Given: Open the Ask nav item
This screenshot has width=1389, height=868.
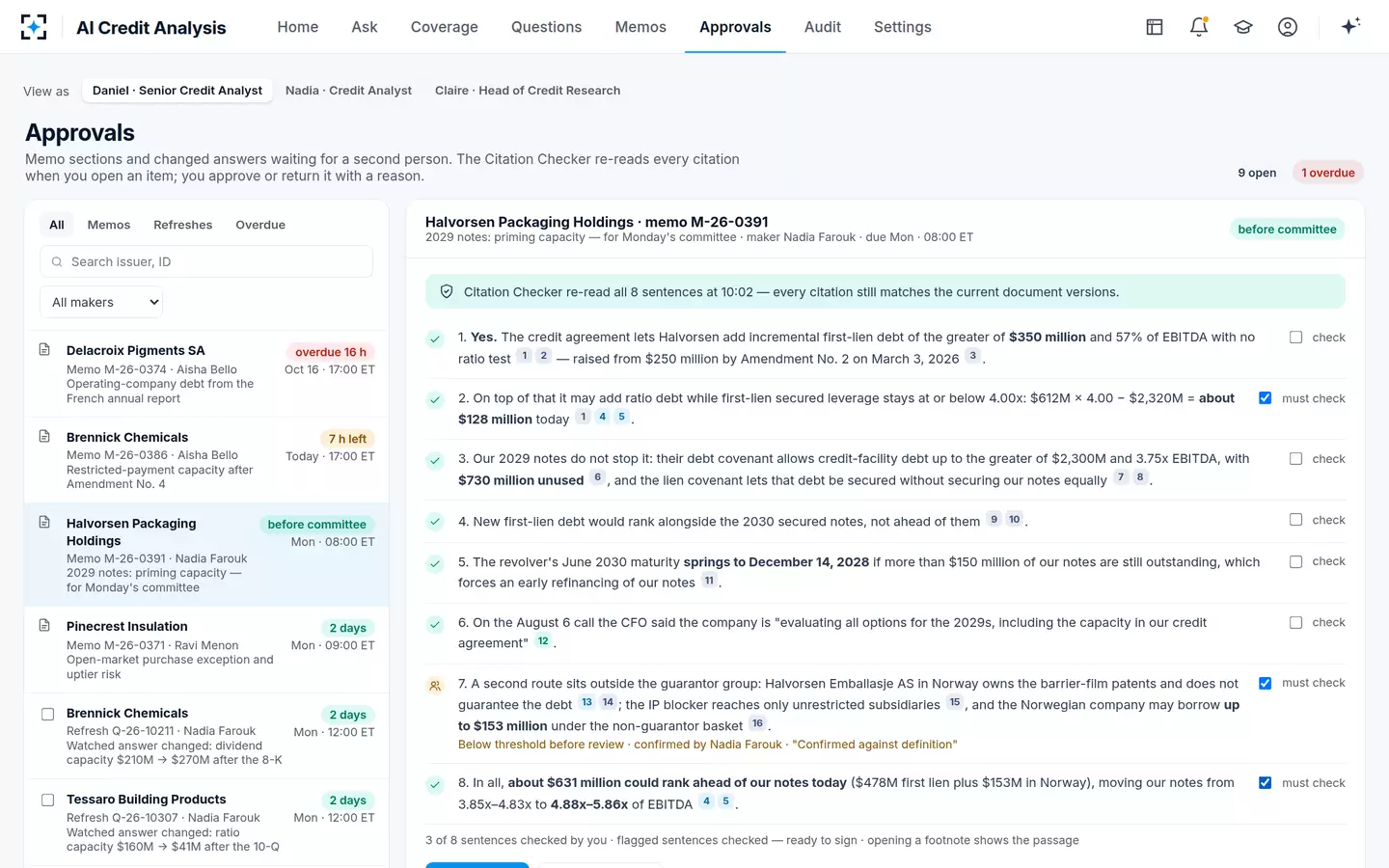Looking at the screenshot, I should click(365, 27).
